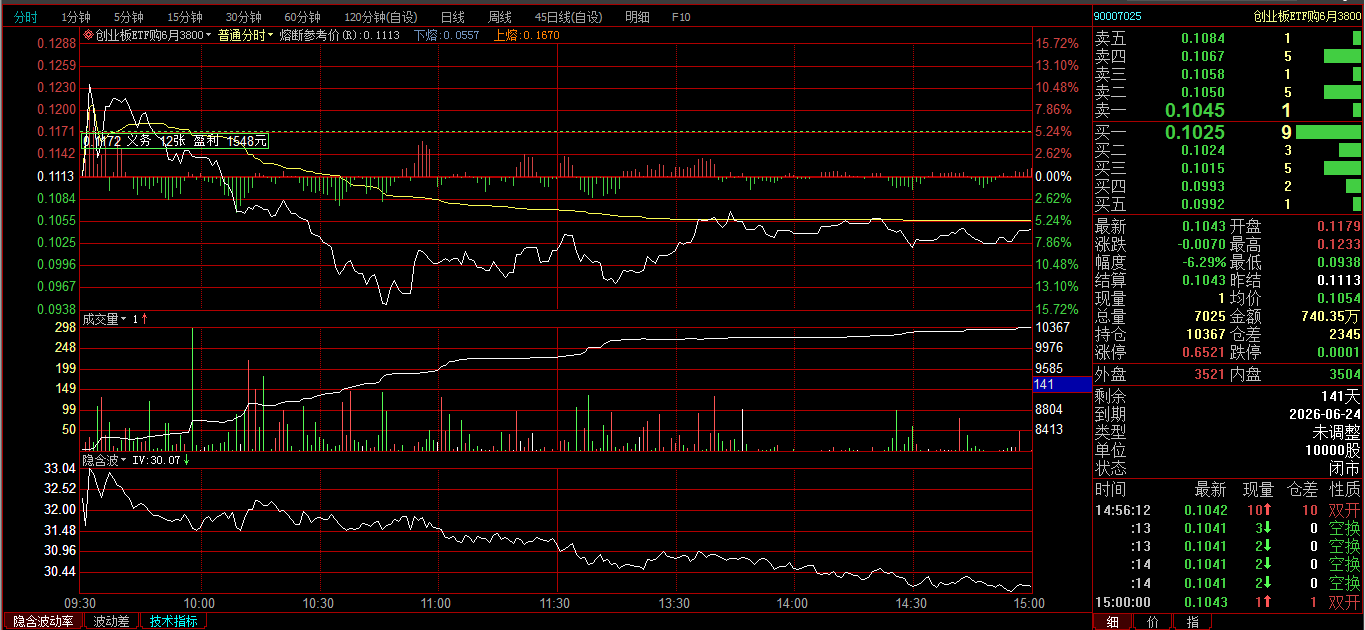This screenshot has height=630, width=1365.
Task: Switch to the 波动差 bottom tab
Action: pyautogui.click(x=111, y=621)
